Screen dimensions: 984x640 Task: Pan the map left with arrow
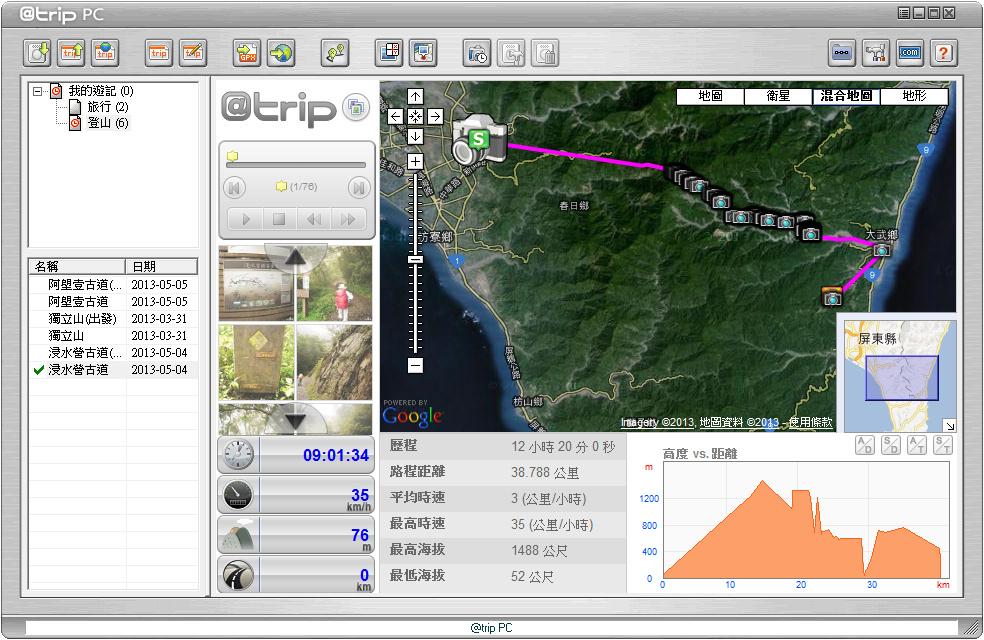395,116
